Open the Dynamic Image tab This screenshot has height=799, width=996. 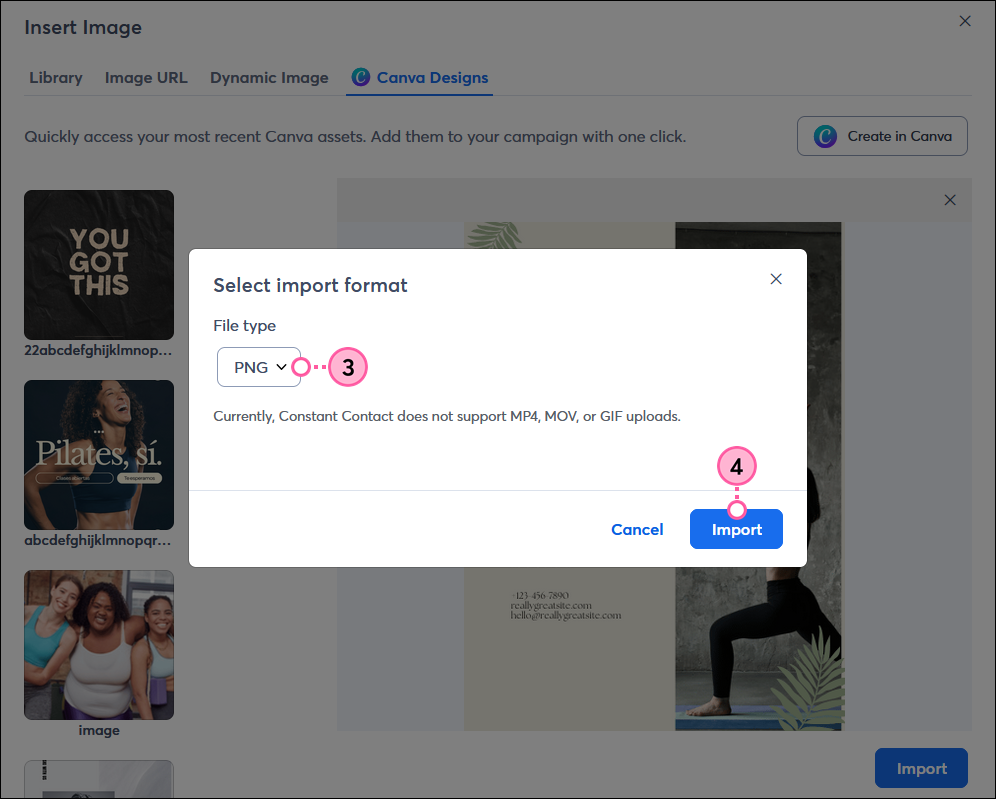tap(269, 77)
